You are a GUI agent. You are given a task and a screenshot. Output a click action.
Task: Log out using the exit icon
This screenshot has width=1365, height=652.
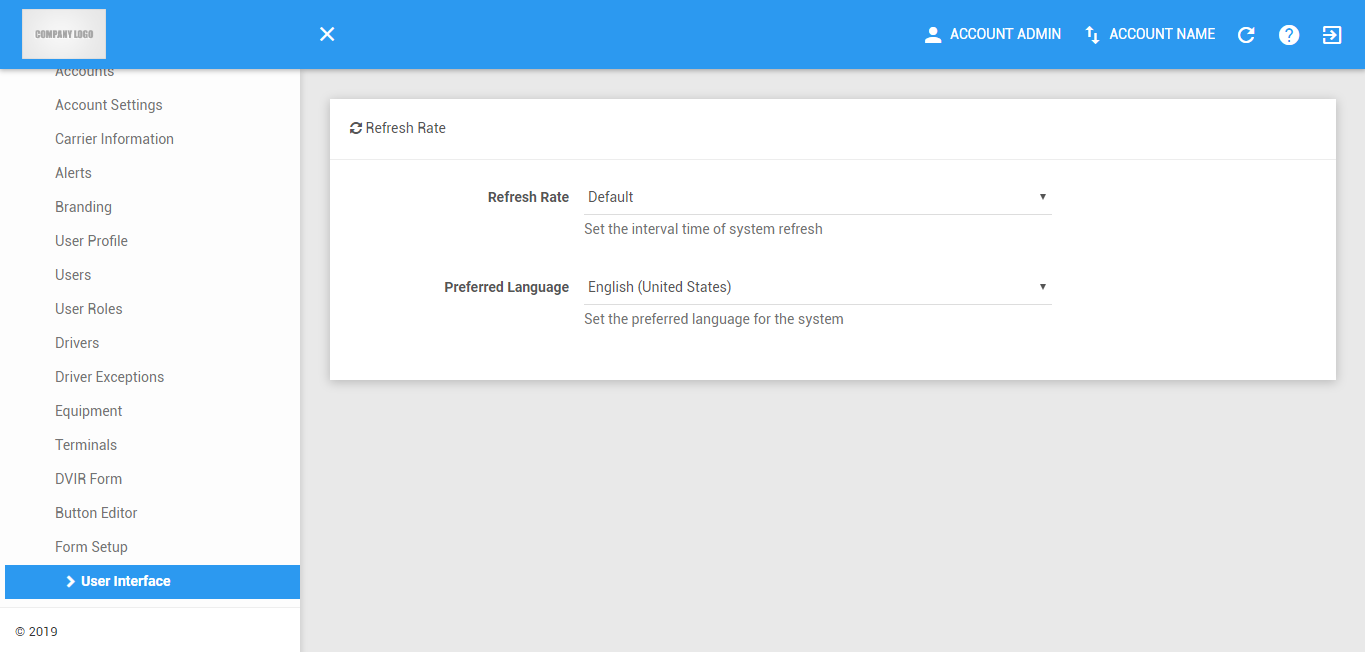pyautogui.click(x=1332, y=35)
